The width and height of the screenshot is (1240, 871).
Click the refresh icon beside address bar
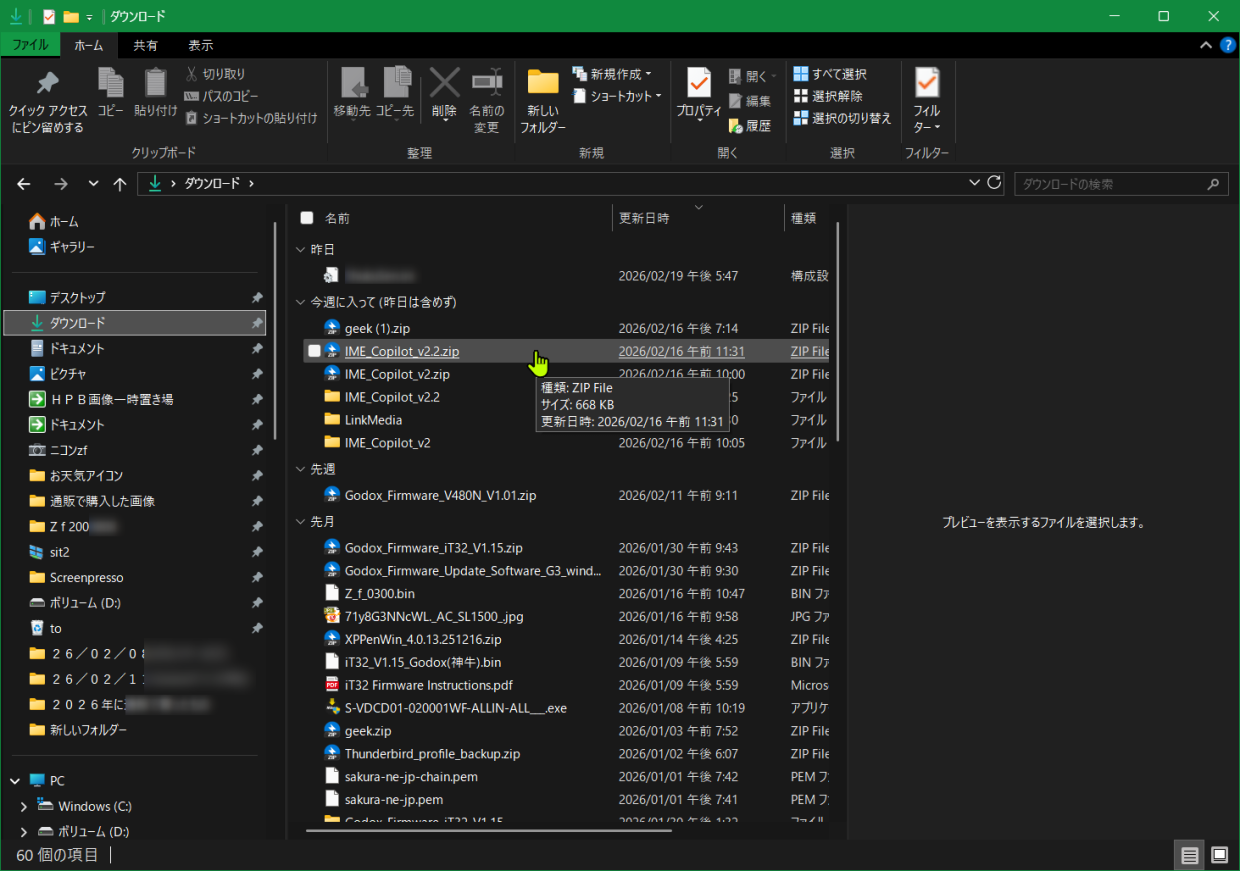[994, 183]
